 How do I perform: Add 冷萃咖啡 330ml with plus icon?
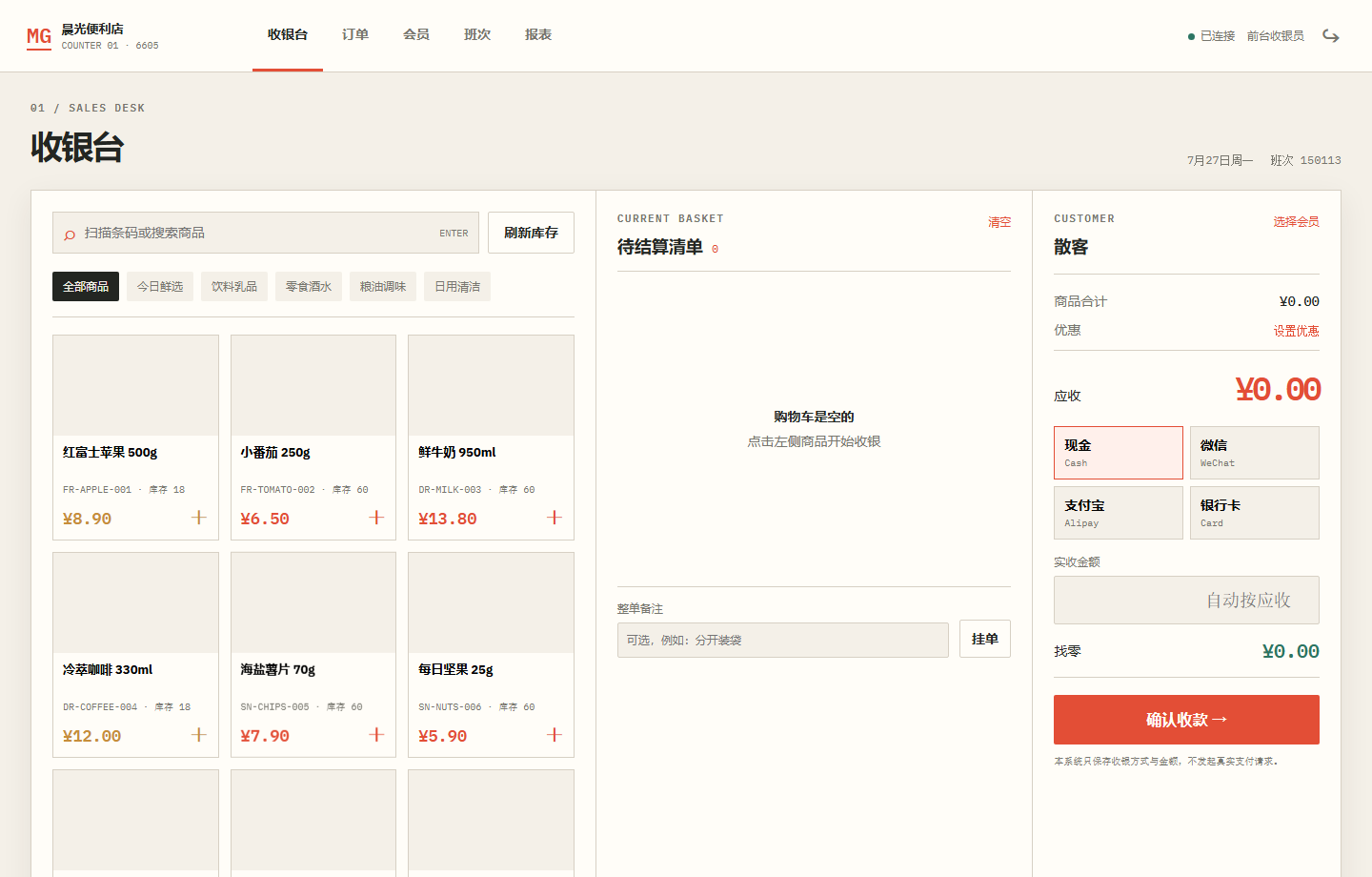tap(198, 735)
